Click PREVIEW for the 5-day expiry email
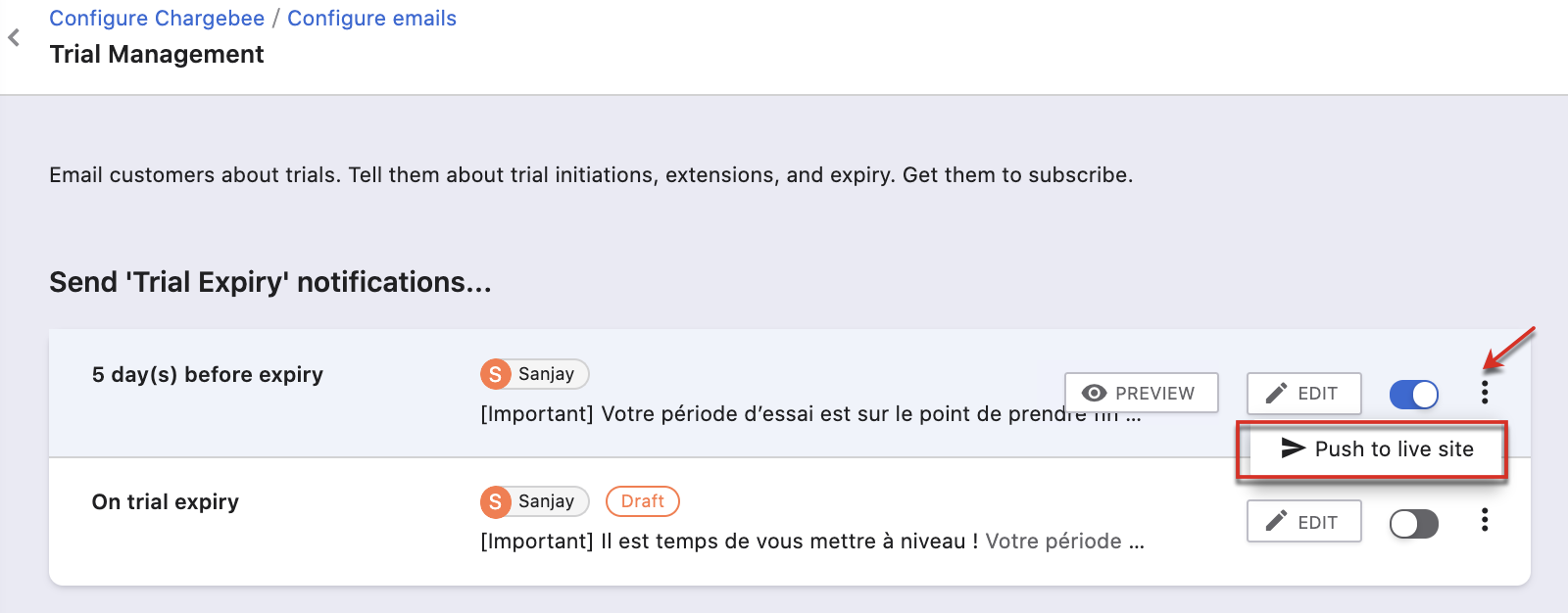The image size is (1568, 613). [1141, 393]
